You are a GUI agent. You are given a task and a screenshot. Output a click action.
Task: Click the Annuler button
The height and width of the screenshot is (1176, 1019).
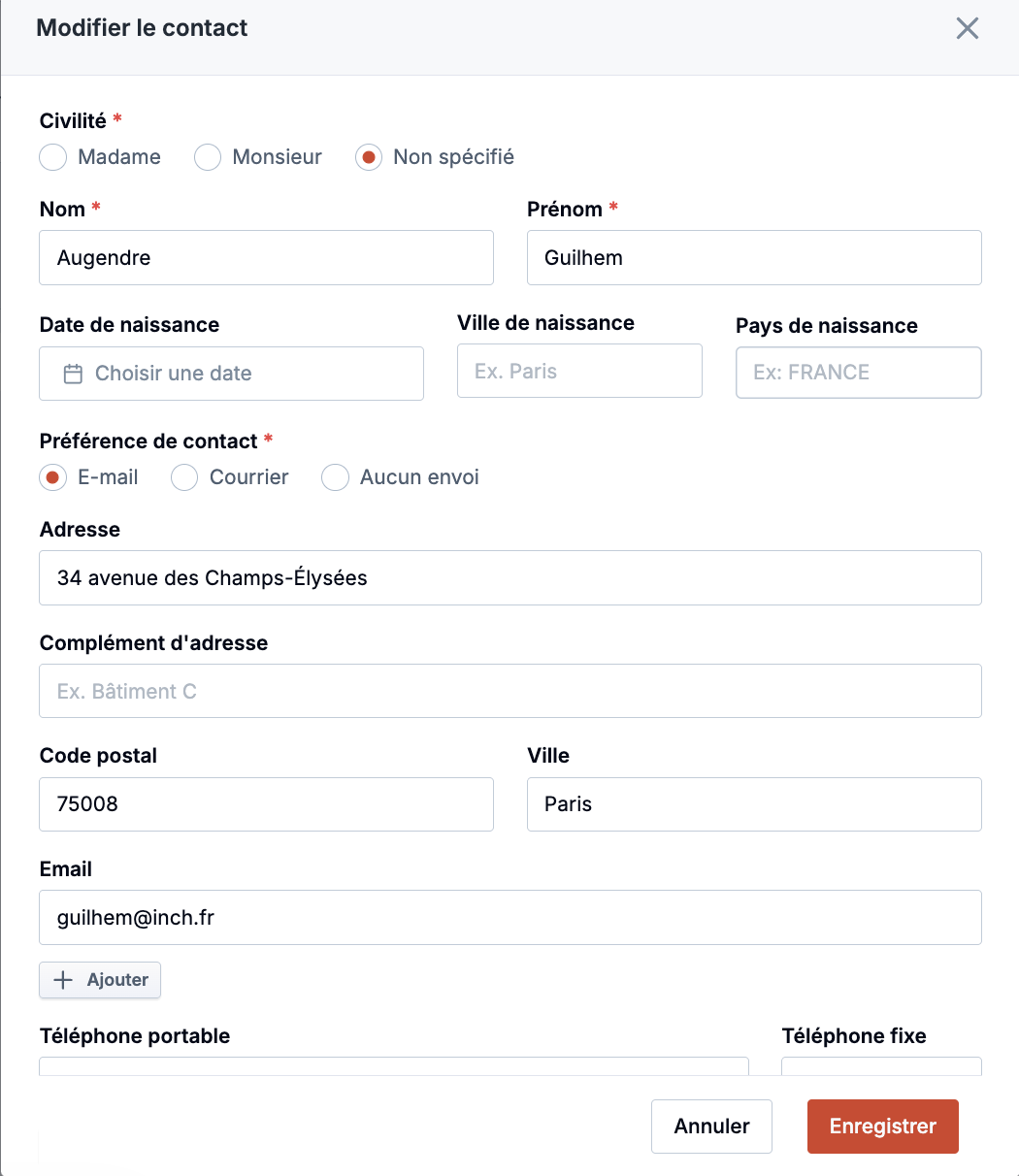[x=711, y=1127]
